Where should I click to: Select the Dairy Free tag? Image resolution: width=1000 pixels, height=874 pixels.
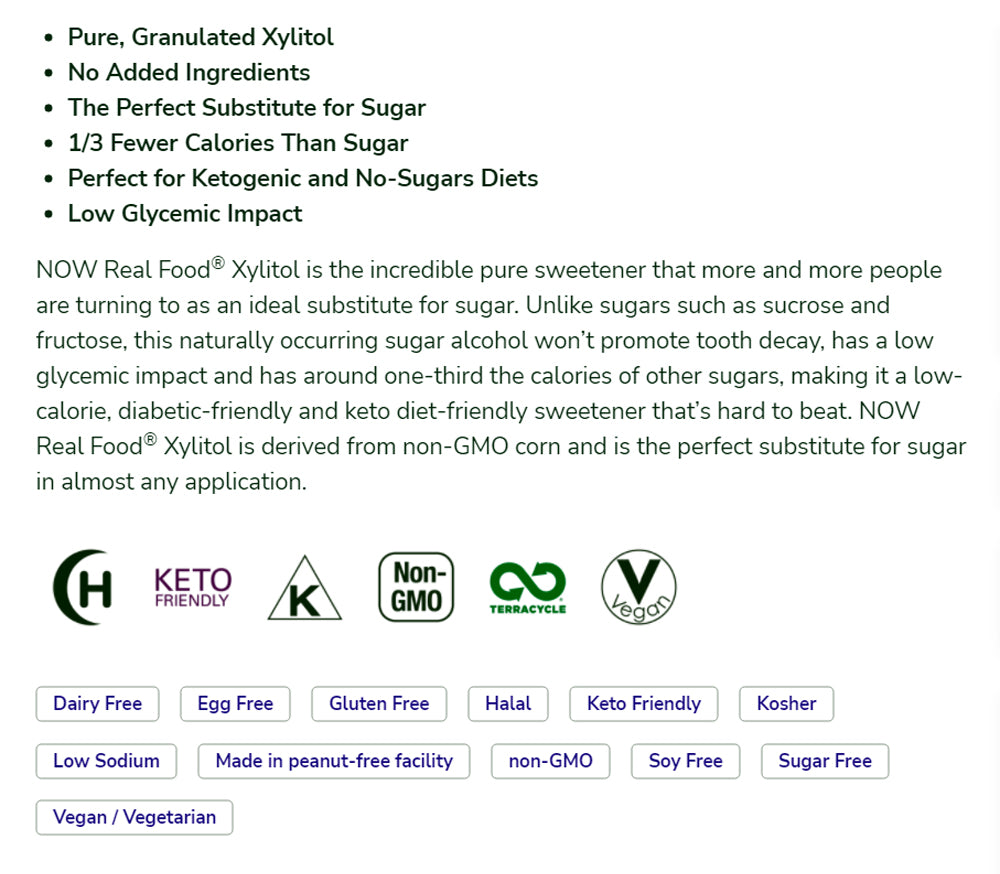click(97, 703)
